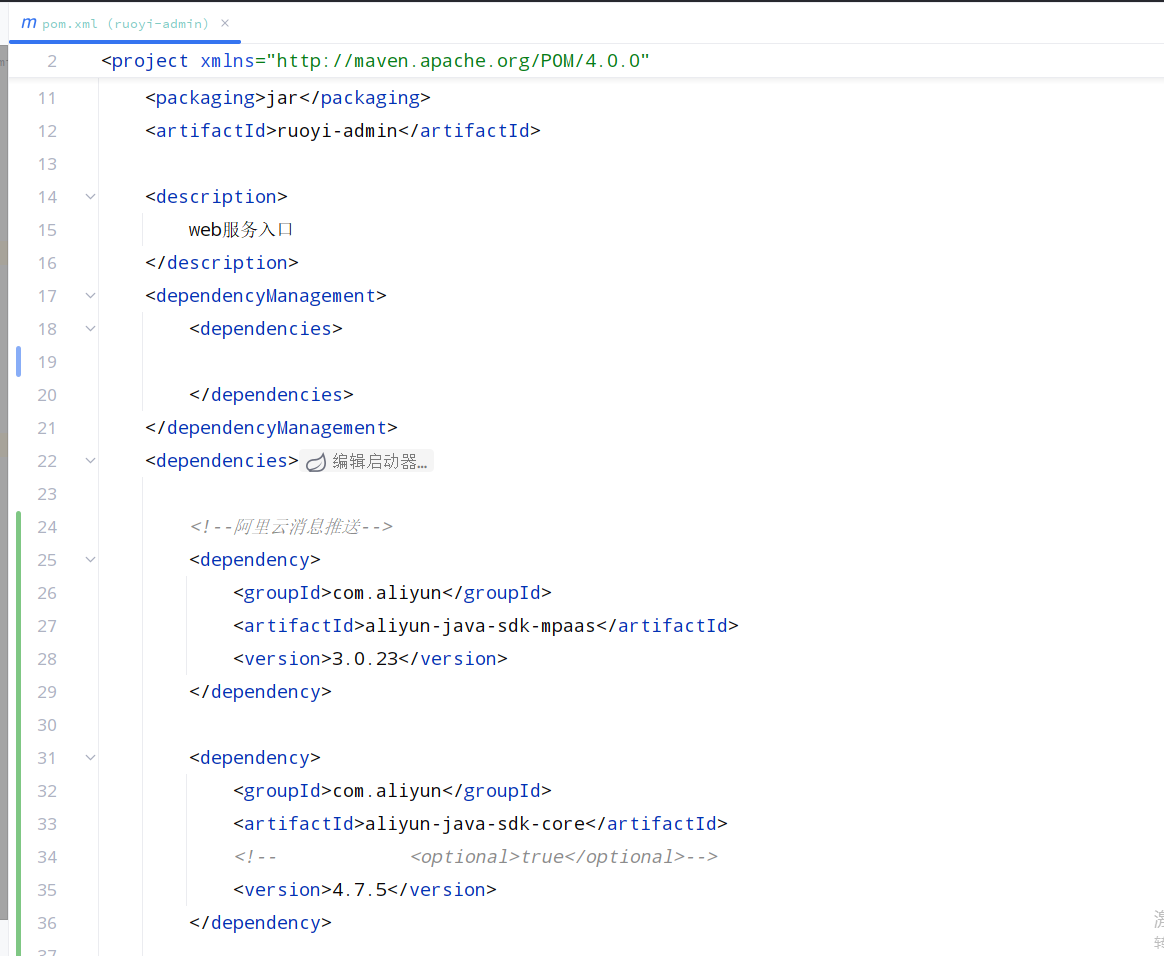
Task: Click the Spring Boot leaf icon beside 编辑启动器
Action: pyautogui.click(x=315, y=462)
